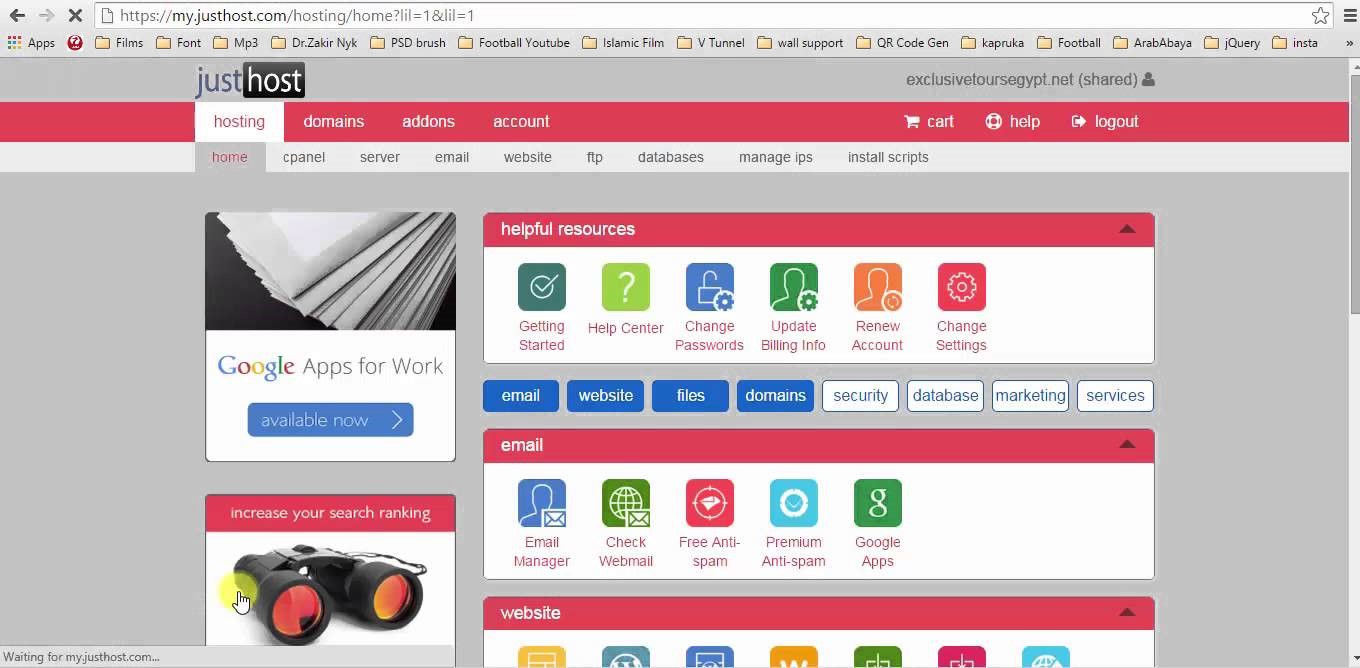This screenshot has width=1360, height=668.
Task: Open the Islamic Film bookmark folder
Action: (x=623, y=43)
